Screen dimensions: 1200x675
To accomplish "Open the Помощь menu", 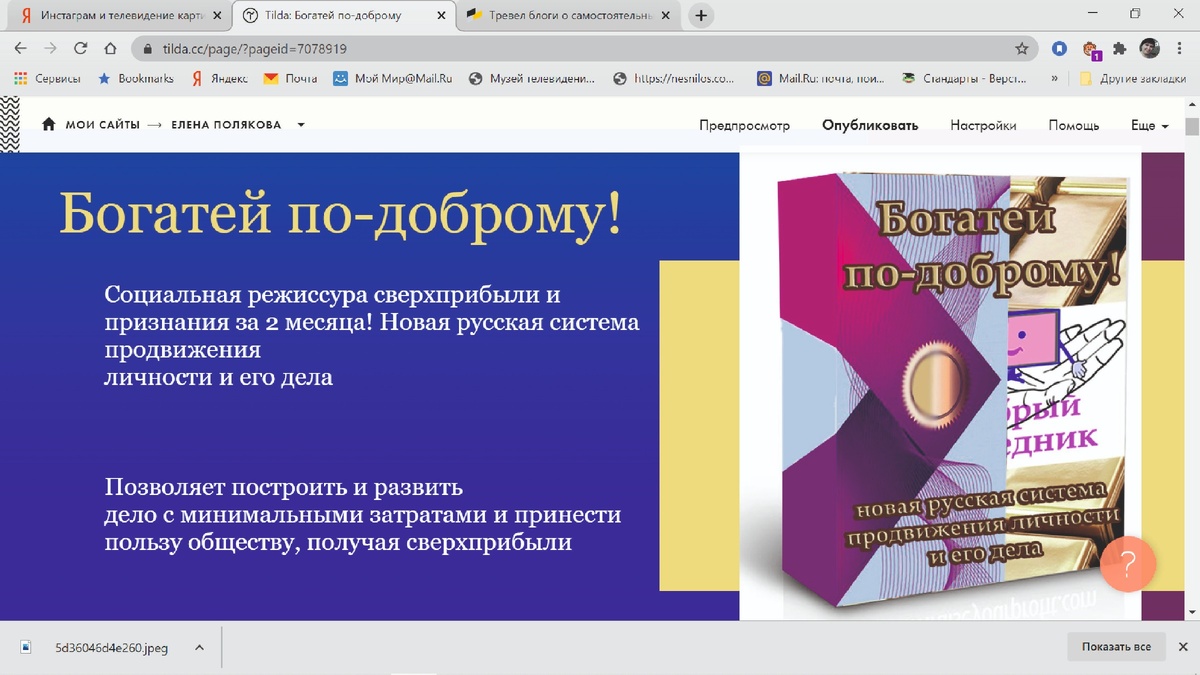I will click(x=1074, y=125).
